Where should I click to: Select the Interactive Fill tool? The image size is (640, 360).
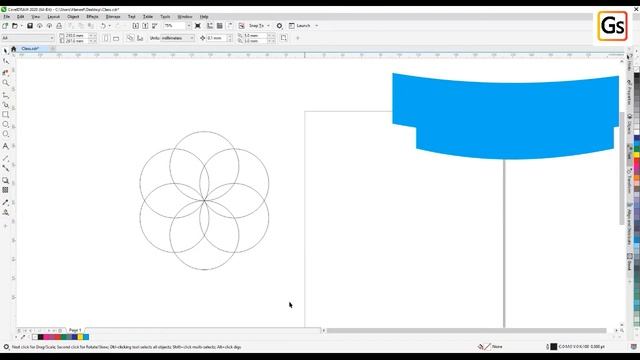click(x=5, y=213)
